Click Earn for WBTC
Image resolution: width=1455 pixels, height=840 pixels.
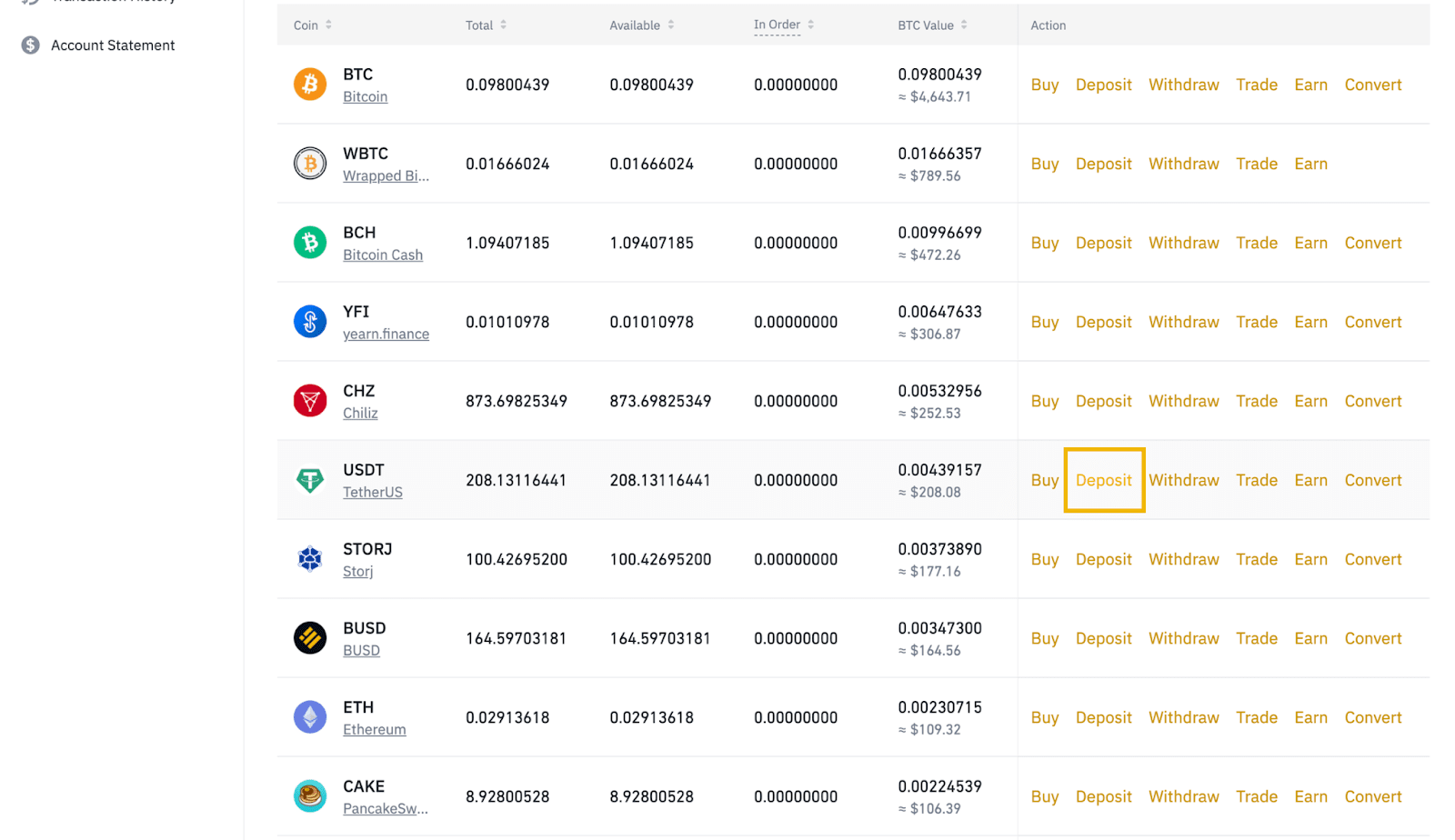(1310, 164)
